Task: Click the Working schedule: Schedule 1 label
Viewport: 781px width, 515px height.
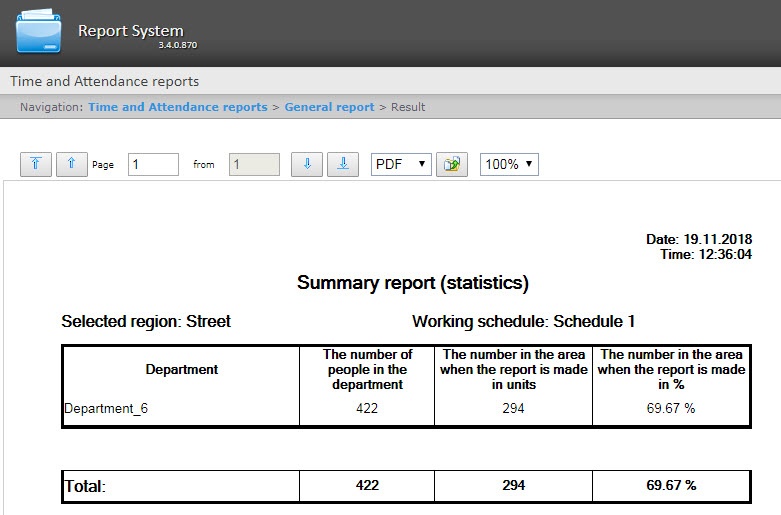Action: [523, 321]
